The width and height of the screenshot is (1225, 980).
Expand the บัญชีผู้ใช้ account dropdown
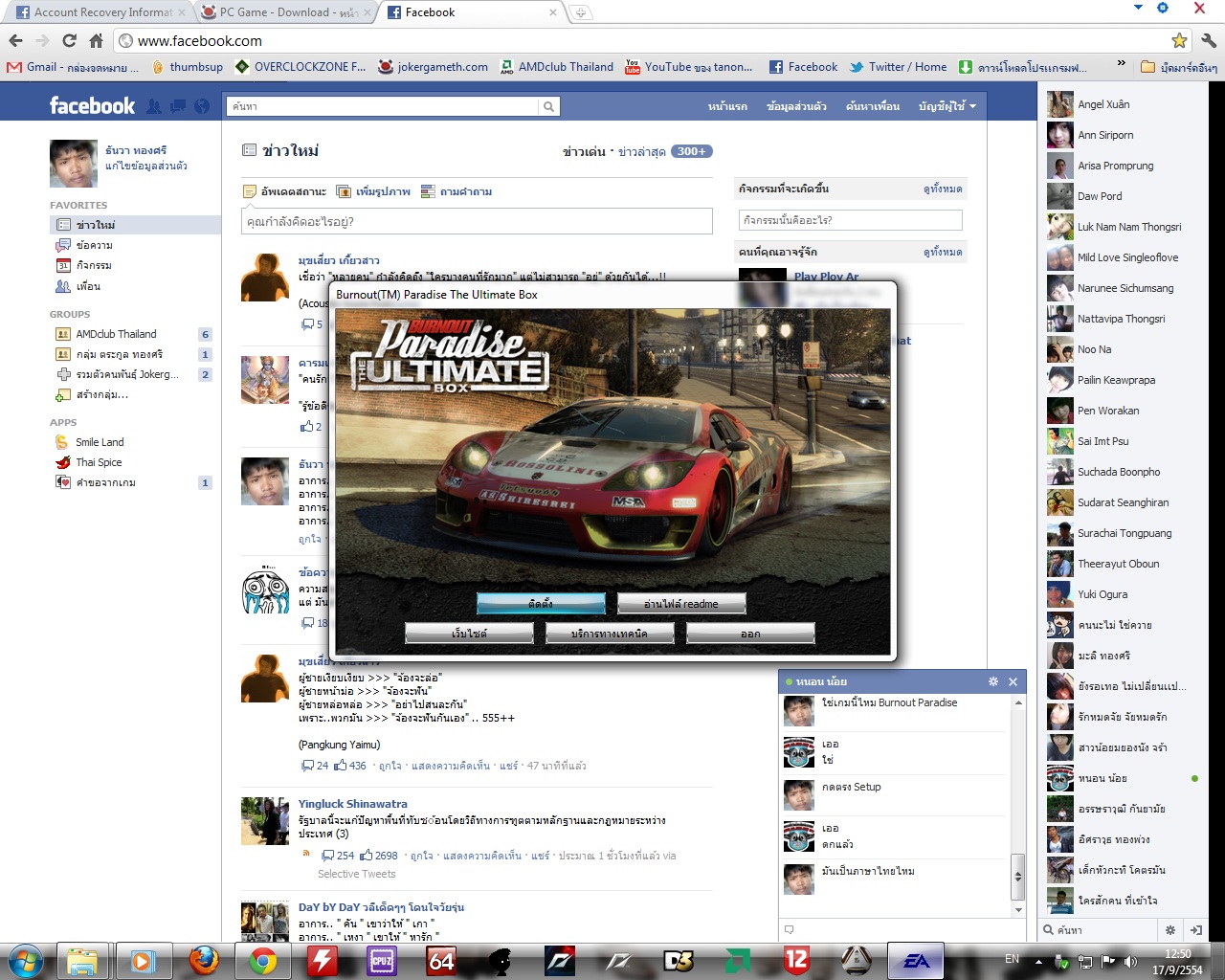coord(947,106)
